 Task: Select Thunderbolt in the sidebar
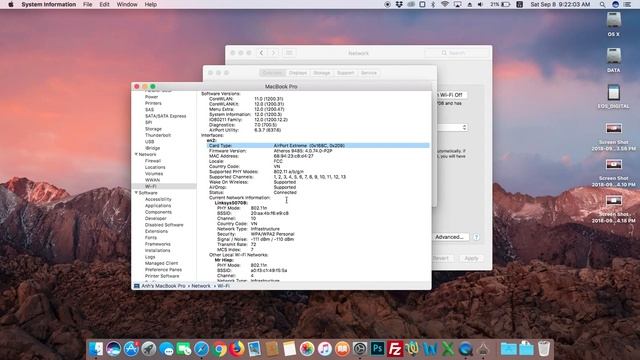(158, 135)
